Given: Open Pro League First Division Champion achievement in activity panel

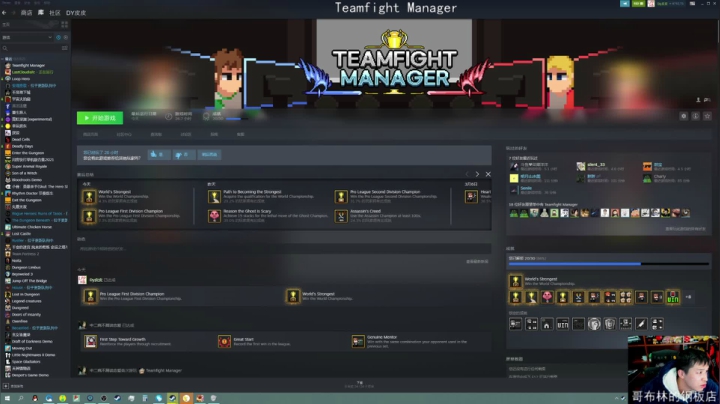Looking at the screenshot, I should 130,216.
